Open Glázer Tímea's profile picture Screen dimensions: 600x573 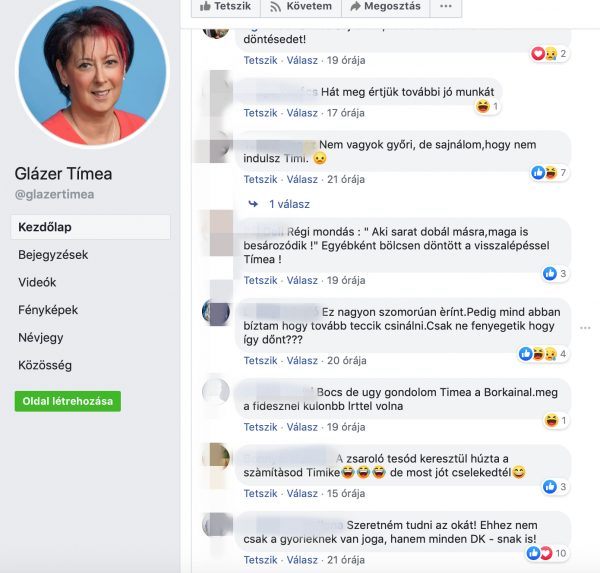pos(92,71)
